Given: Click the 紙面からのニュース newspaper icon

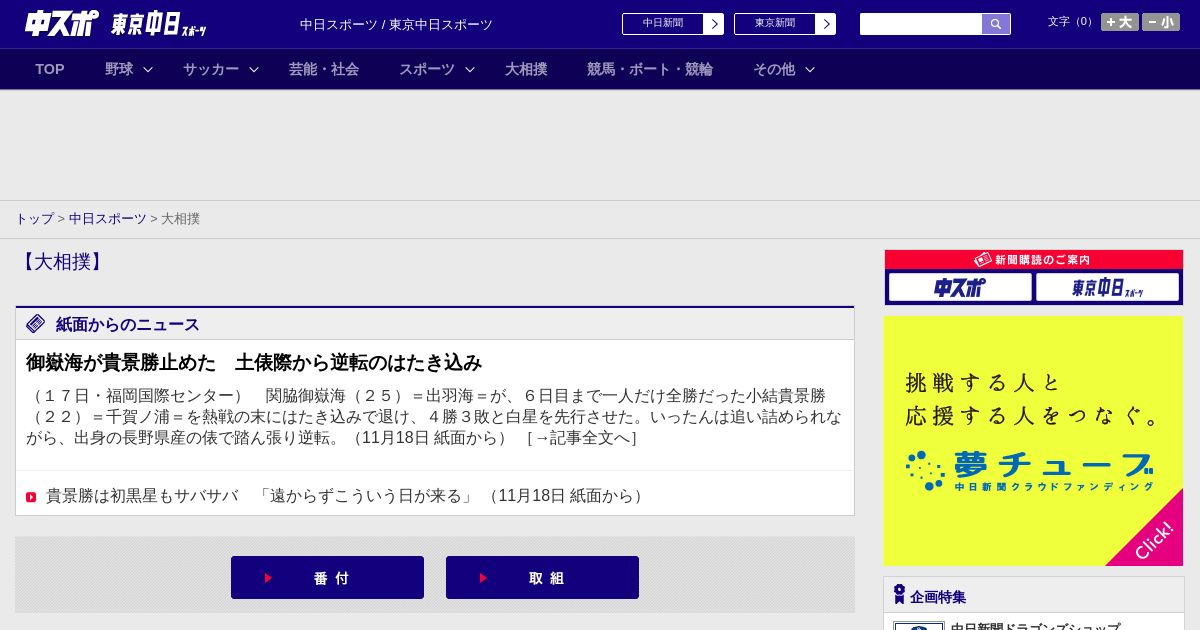Looking at the screenshot, I should click(x=36, y=323).
